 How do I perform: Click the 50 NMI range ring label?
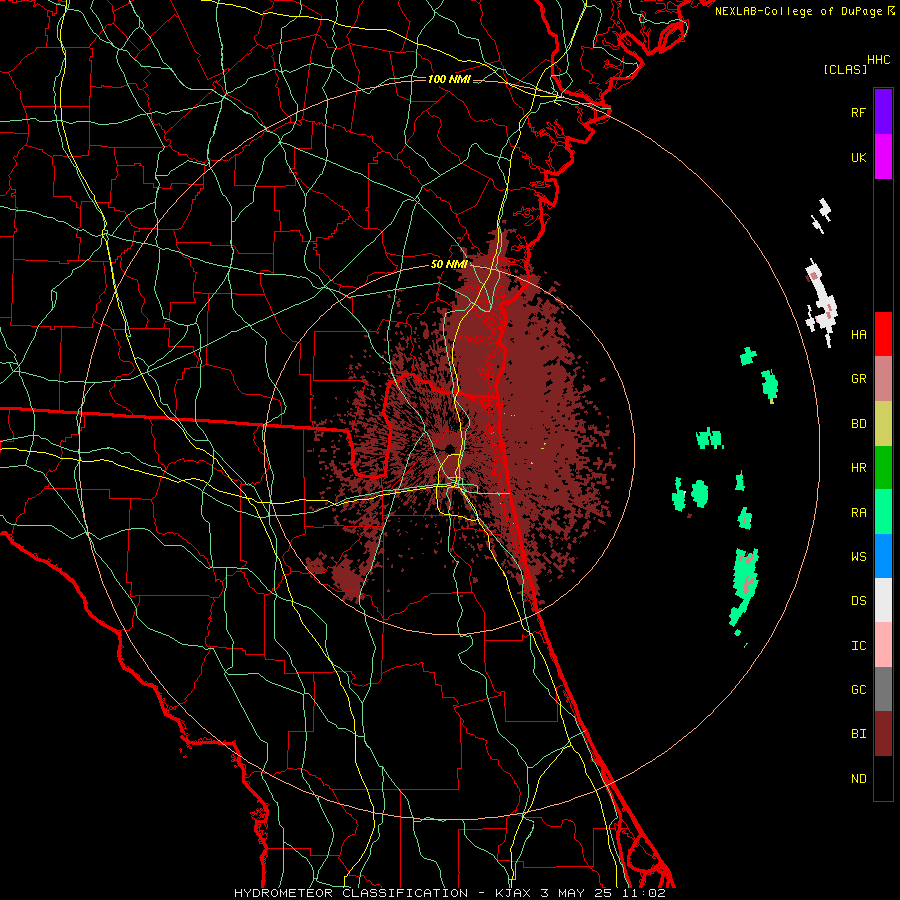tap(449, 264)
